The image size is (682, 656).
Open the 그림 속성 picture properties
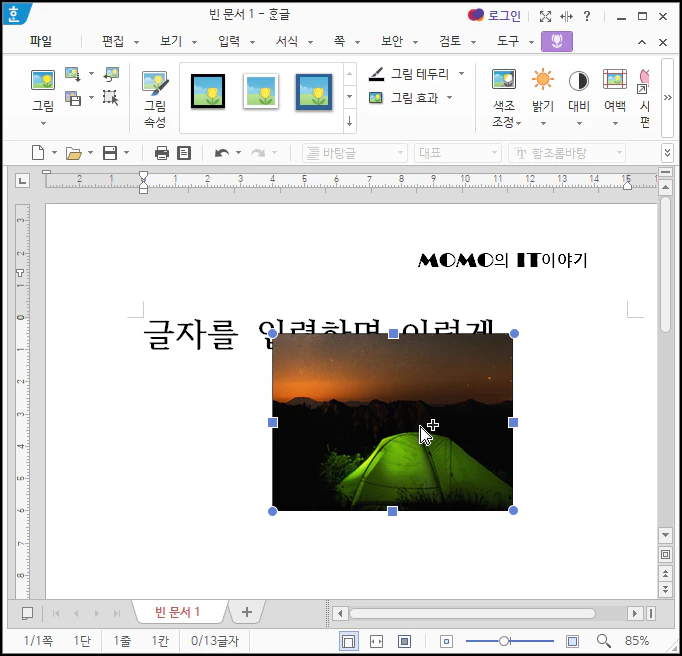pos(155,99)
